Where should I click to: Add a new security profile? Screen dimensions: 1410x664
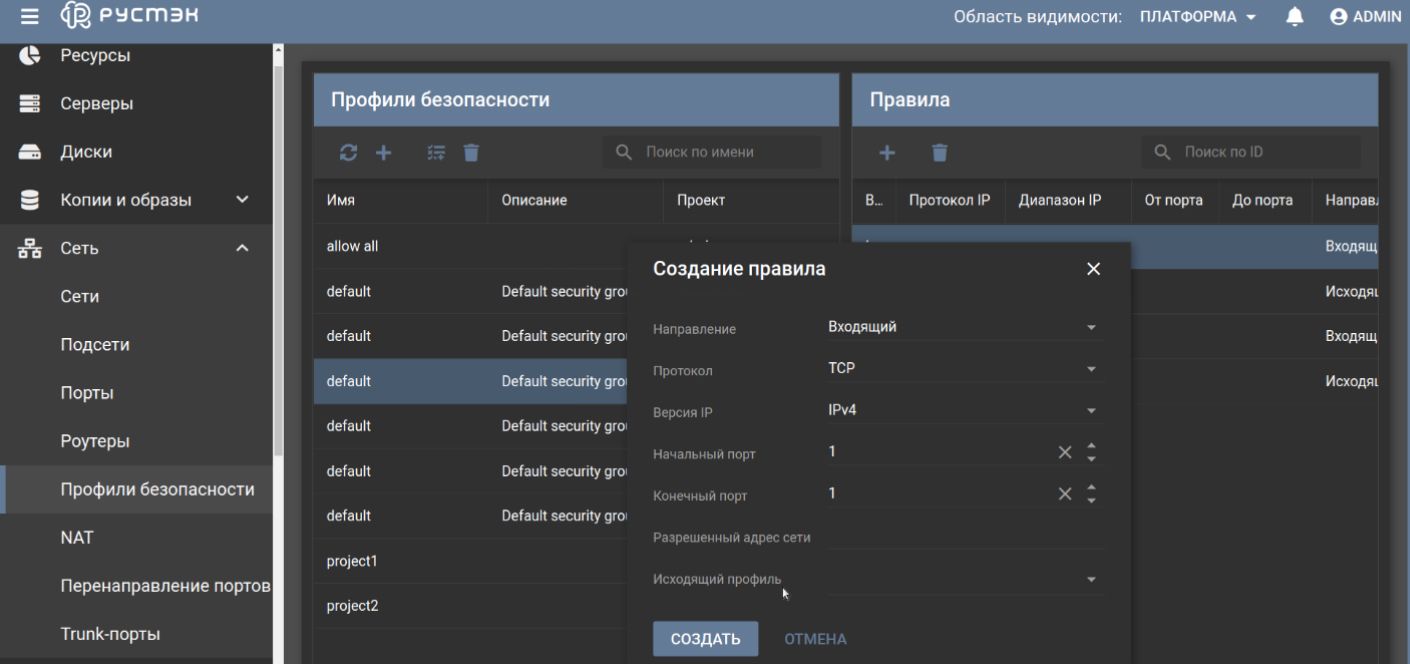(x=383, y=152)
